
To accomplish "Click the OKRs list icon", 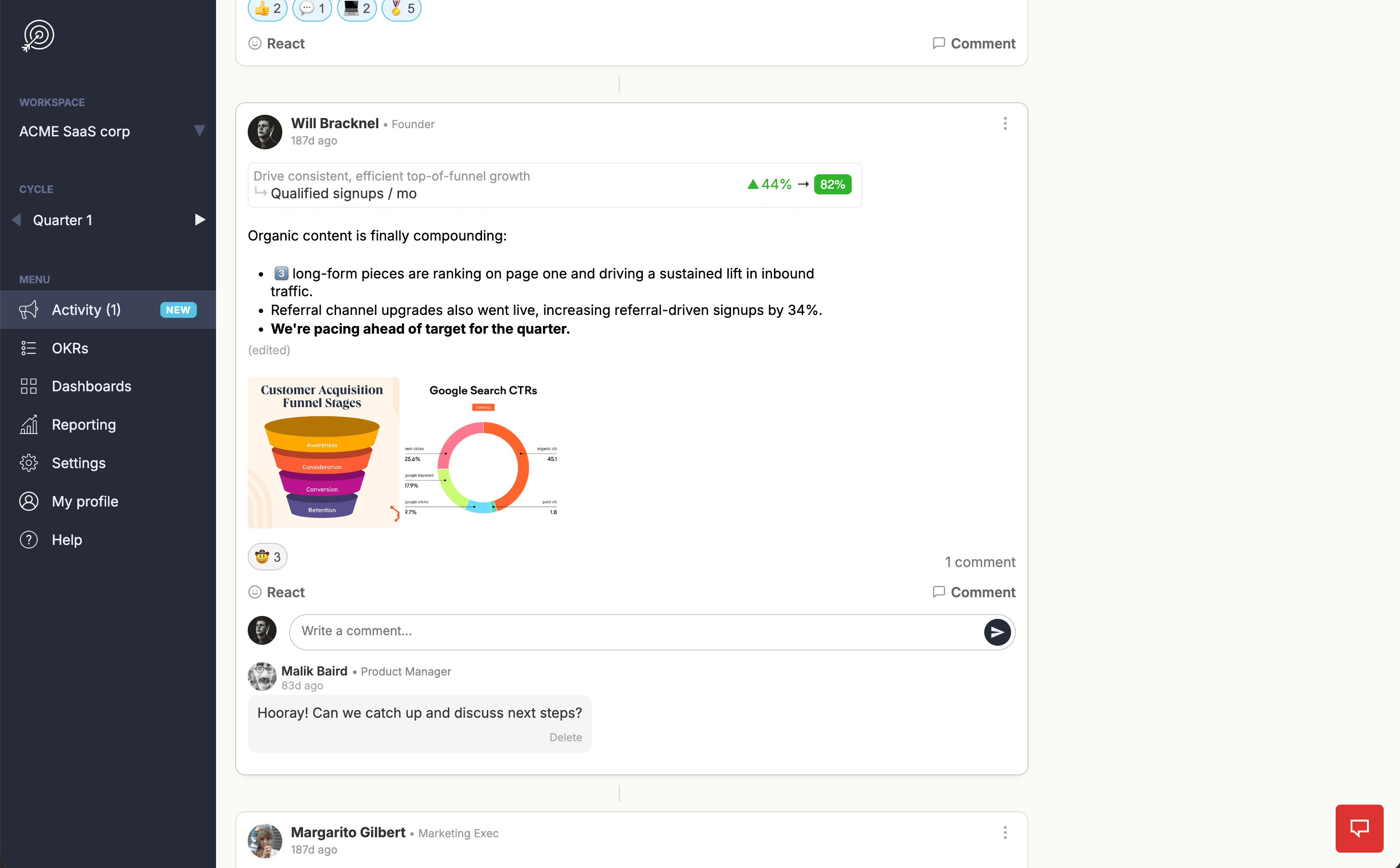I will coord(29,349).
